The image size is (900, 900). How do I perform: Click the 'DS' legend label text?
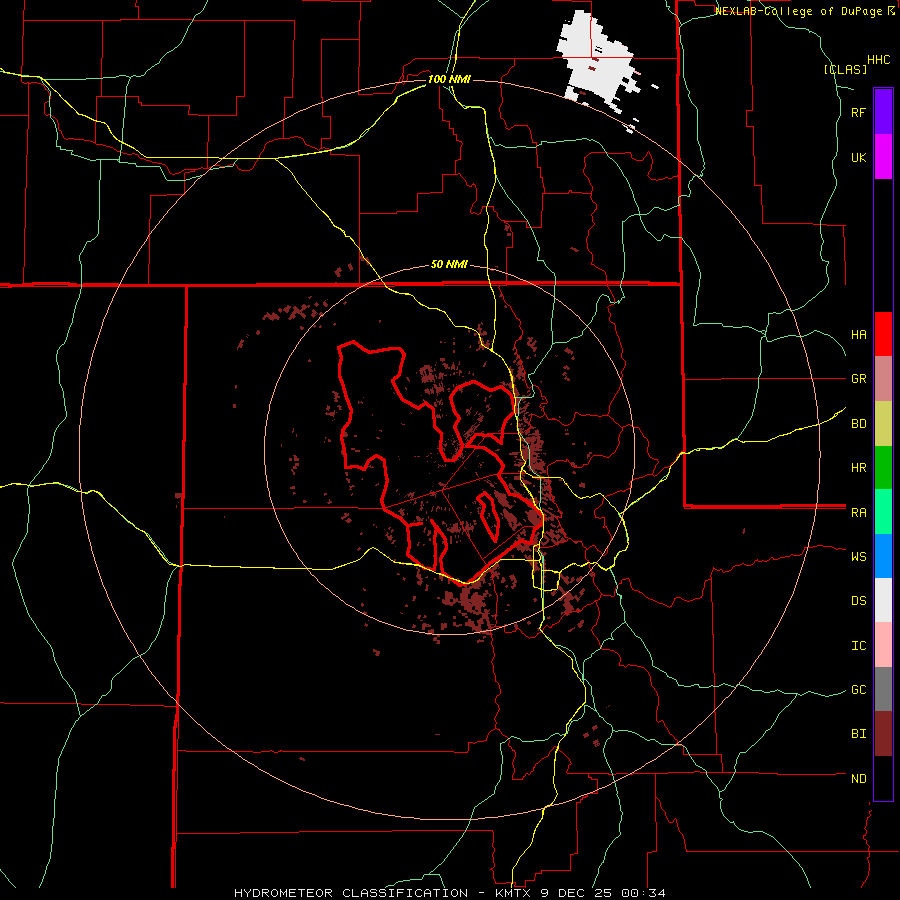(858, 600)
